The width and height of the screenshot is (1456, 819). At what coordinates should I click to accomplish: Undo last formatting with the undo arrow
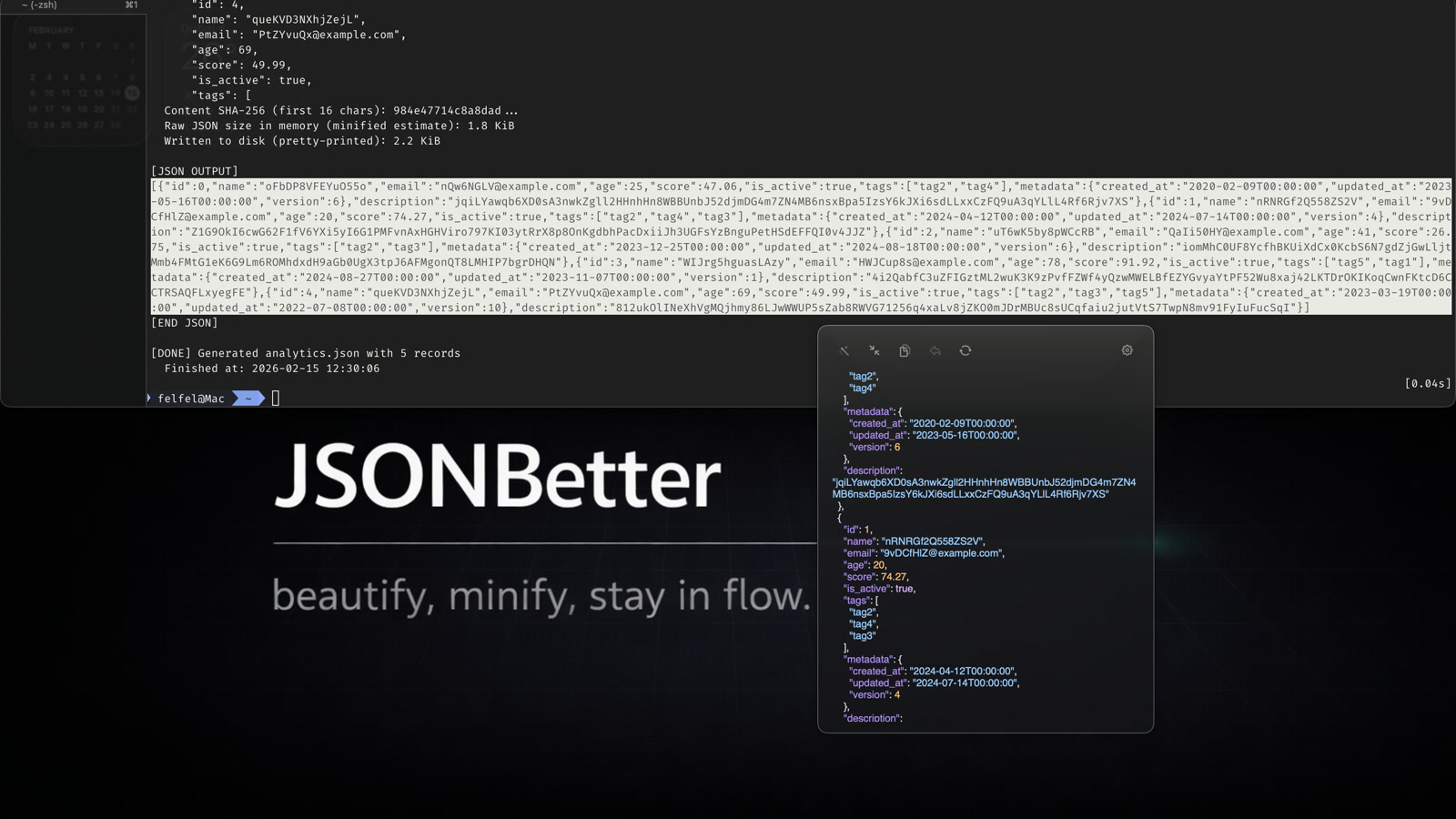[935, 350]
